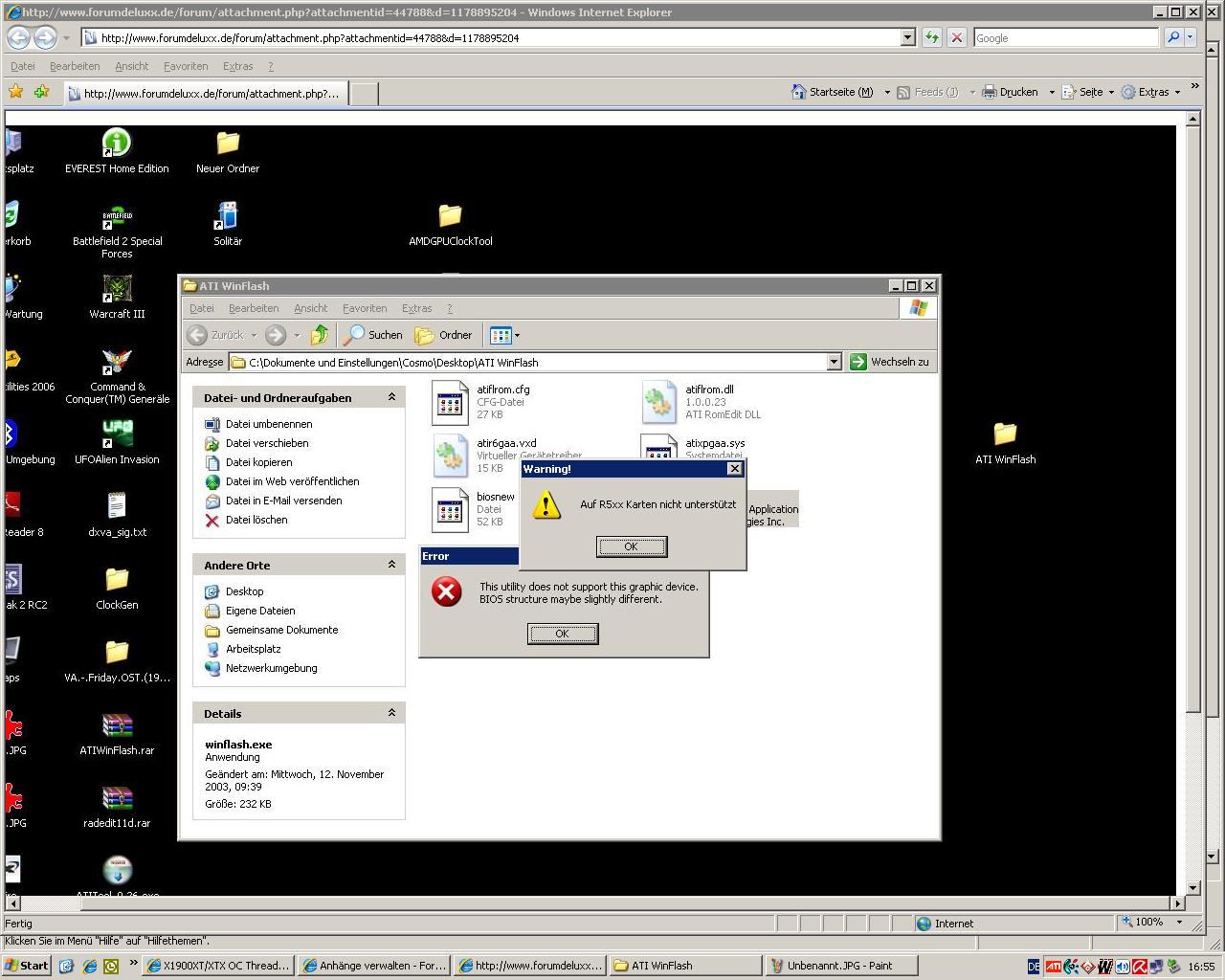The image size is (1225, 980).
Task: Click the Startseite home button
Action: tap(833, 92)
